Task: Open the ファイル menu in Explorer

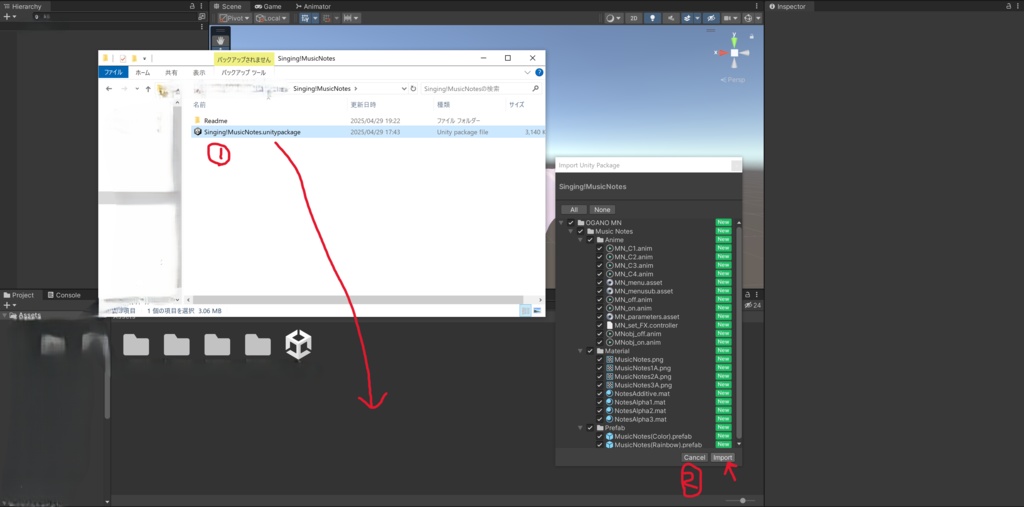Action: click(114, 73)
